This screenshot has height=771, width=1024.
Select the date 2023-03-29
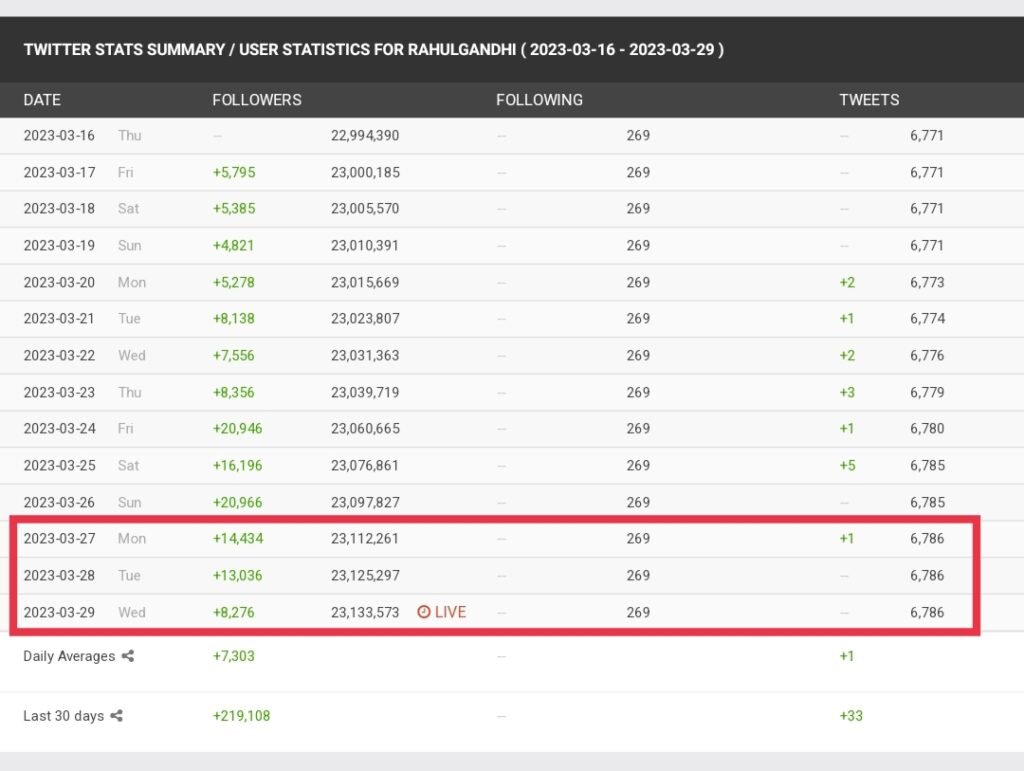[x=59, y=612]
